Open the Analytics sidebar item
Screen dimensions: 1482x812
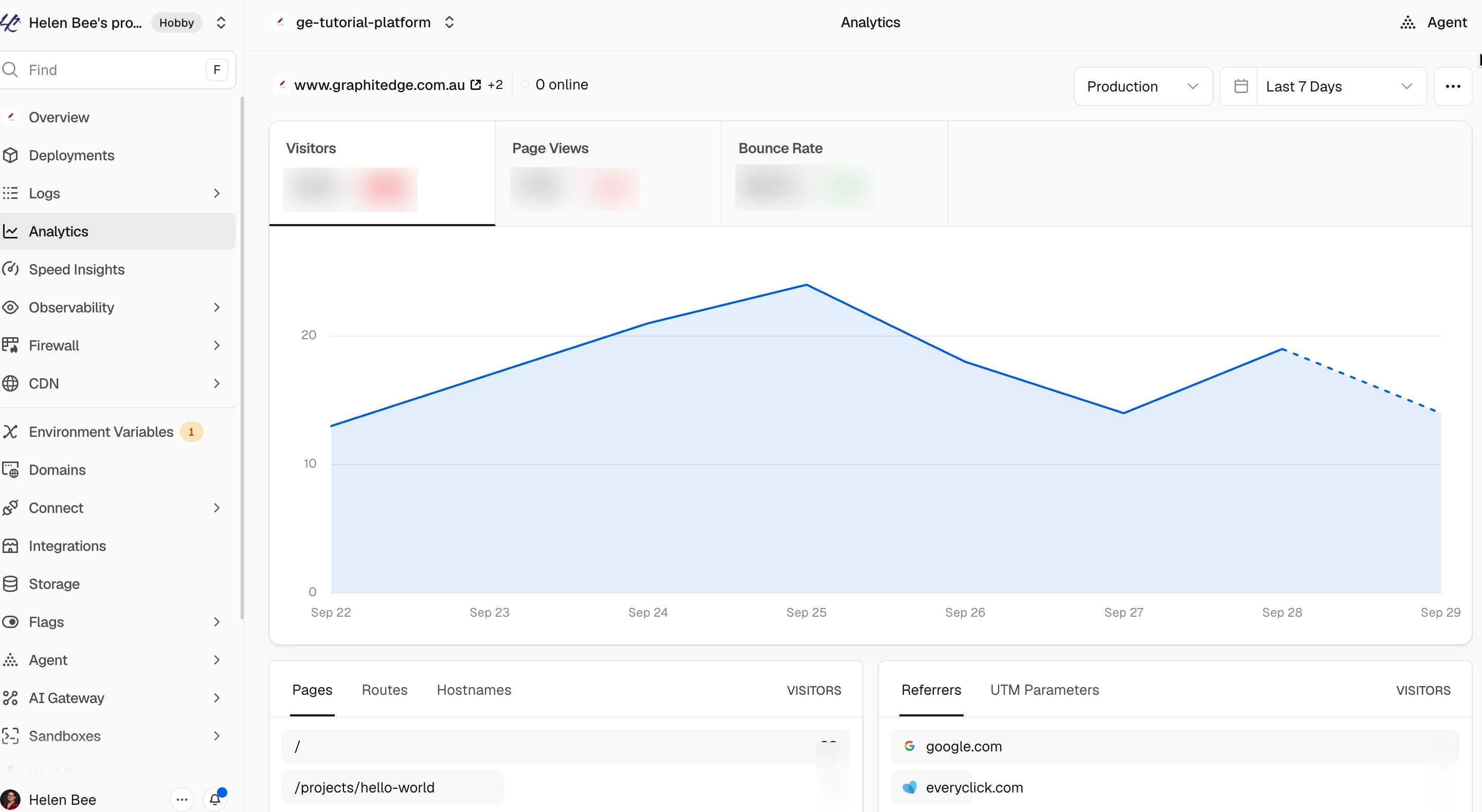(117, 231)
